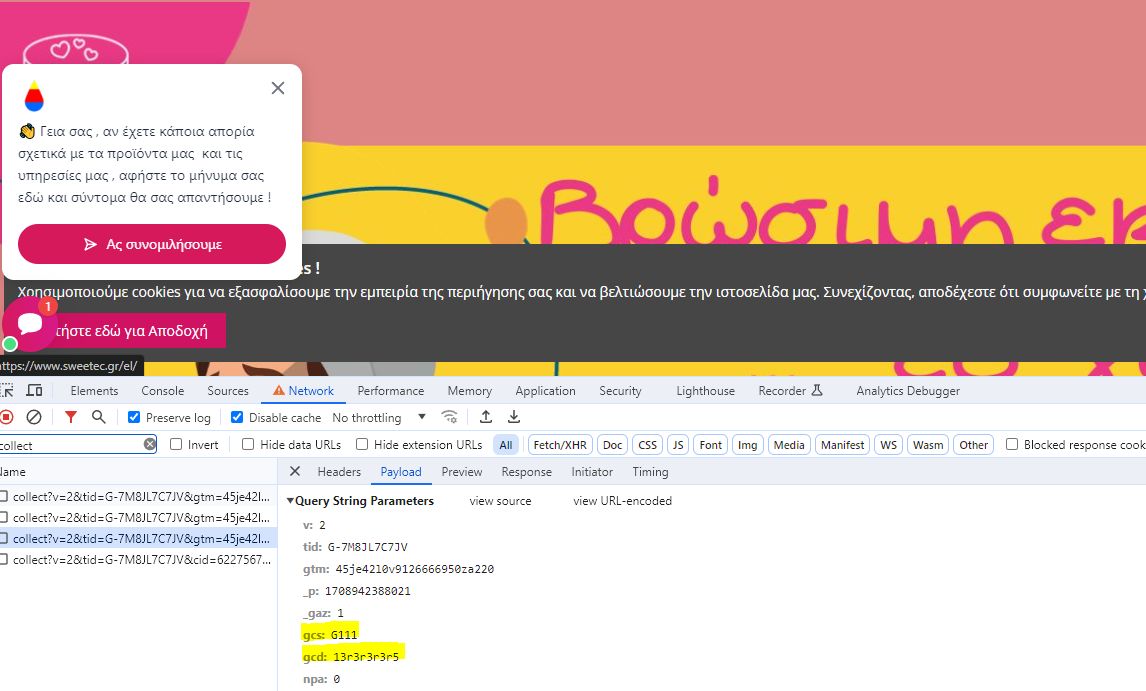Select the first collect request row
Image resolution: width=1146 pixels, height=691 pixels.
tap(138, 496)
